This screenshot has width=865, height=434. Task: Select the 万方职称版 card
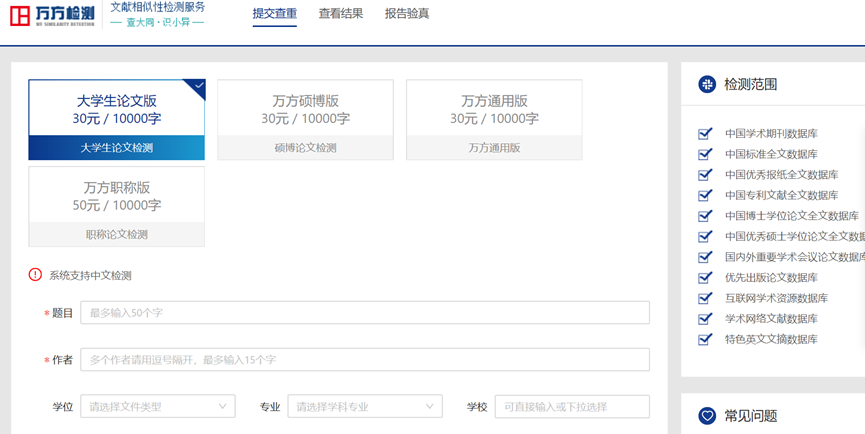tap(116, 206)
